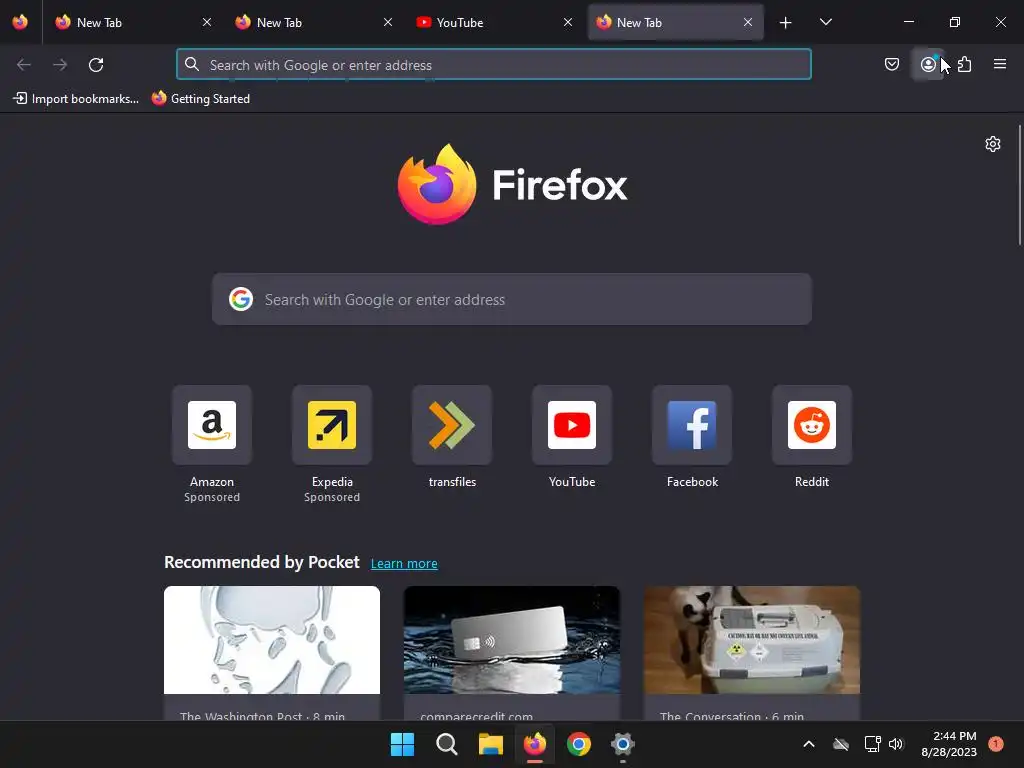Close the second New Tab
The width and height of the screenshot is (1024, 768).
click(388, 22)
